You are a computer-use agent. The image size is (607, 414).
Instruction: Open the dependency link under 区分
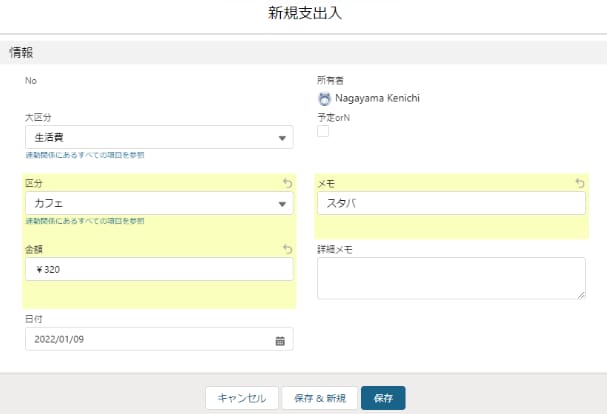pyautogui.click(x=85, y=221)
